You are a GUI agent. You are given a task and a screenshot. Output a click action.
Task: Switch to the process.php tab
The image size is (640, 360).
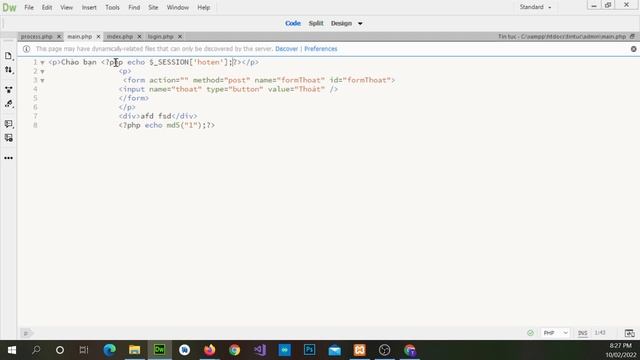(36, 37)
